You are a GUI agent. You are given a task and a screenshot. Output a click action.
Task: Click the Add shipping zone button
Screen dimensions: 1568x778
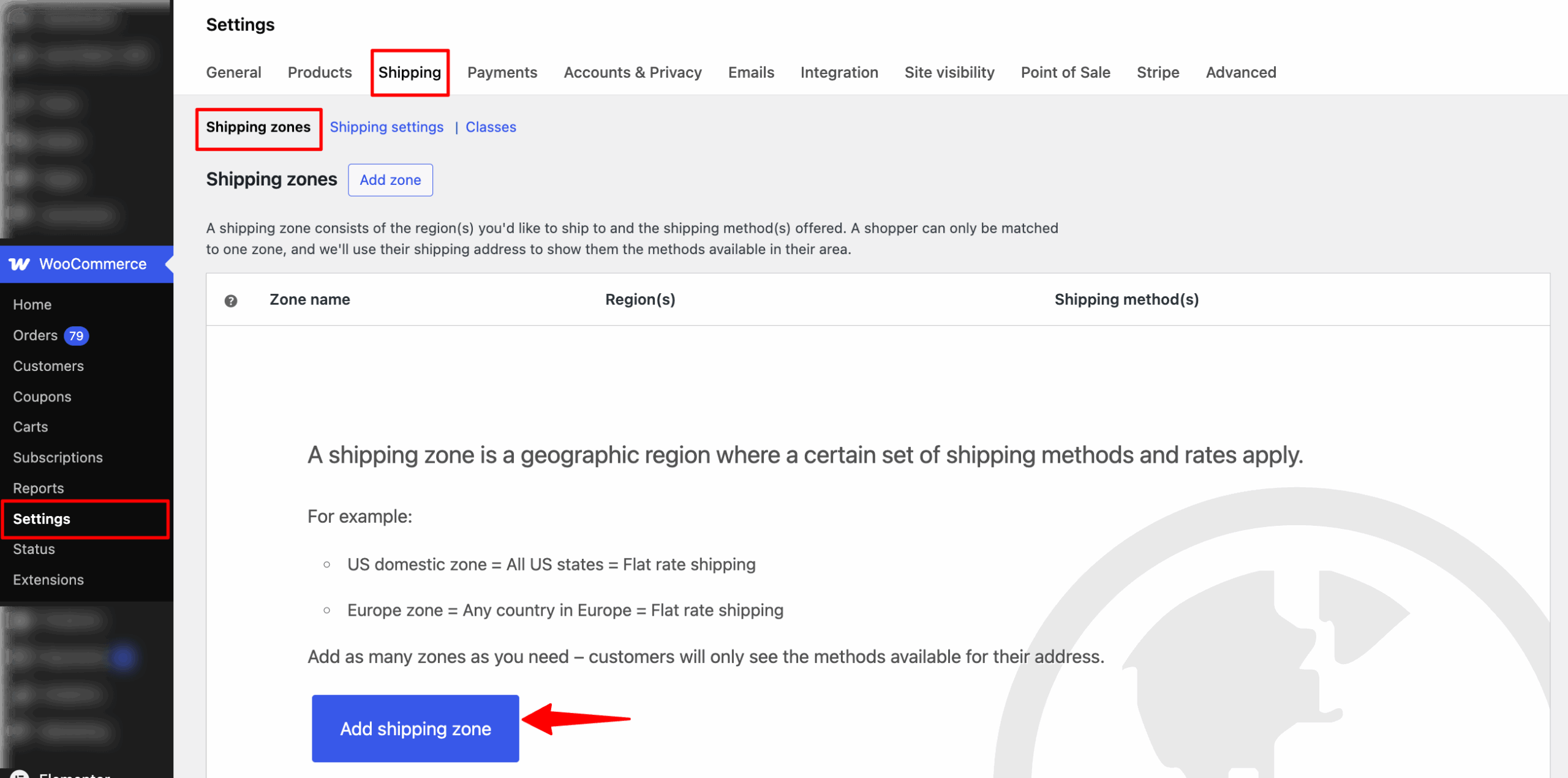click(415, 728)
